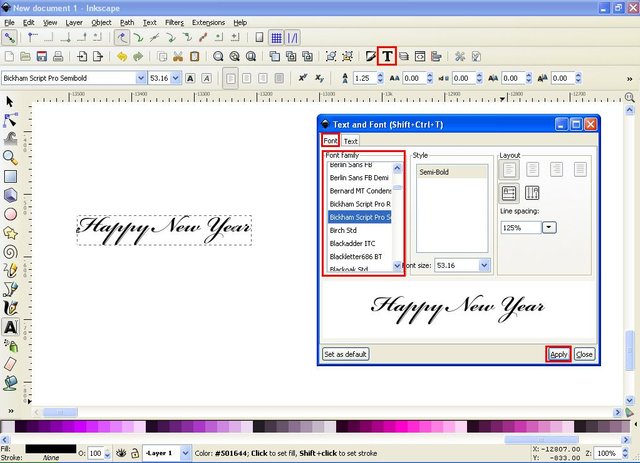Set left alignment in dialog Layout
This screenshot has height=463, width=640.
tap(509, 169)
